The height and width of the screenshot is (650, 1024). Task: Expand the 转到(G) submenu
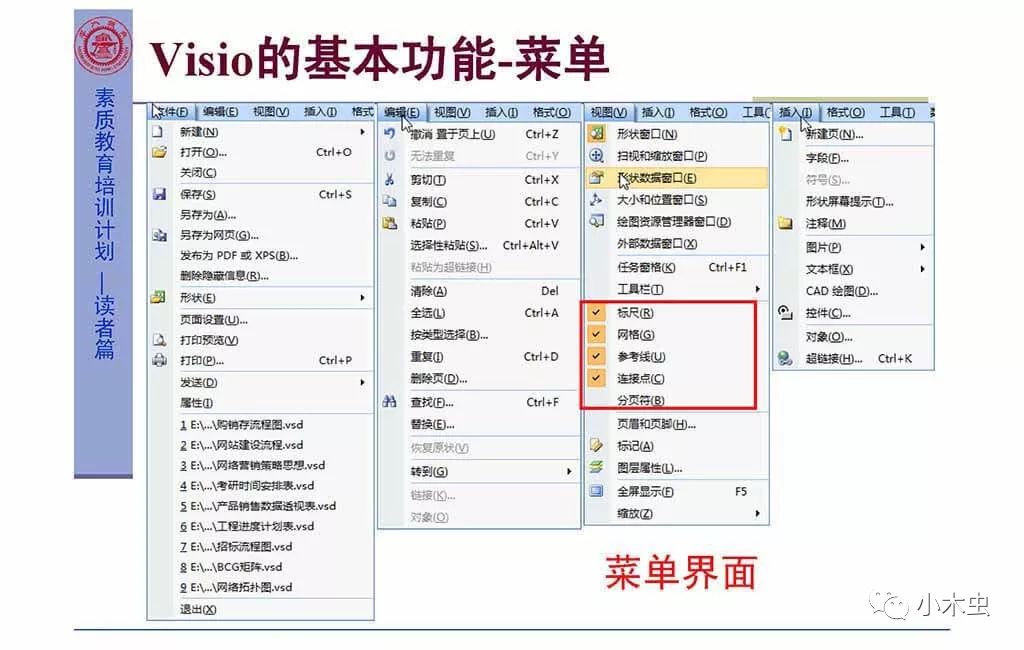[x=569, y=471]
